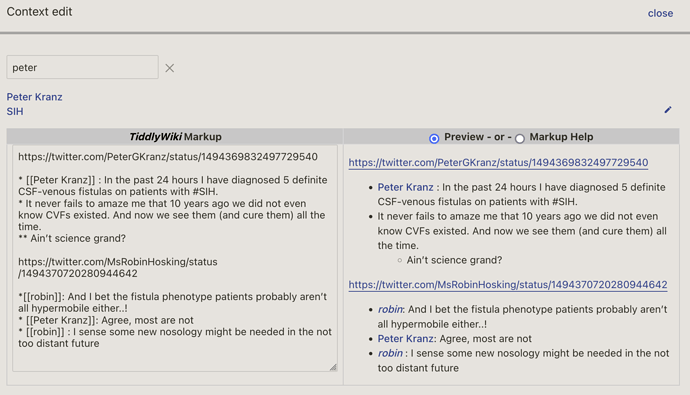Open the SIH search result
Viewport: 690px width, 395px height.
point(15,111)
